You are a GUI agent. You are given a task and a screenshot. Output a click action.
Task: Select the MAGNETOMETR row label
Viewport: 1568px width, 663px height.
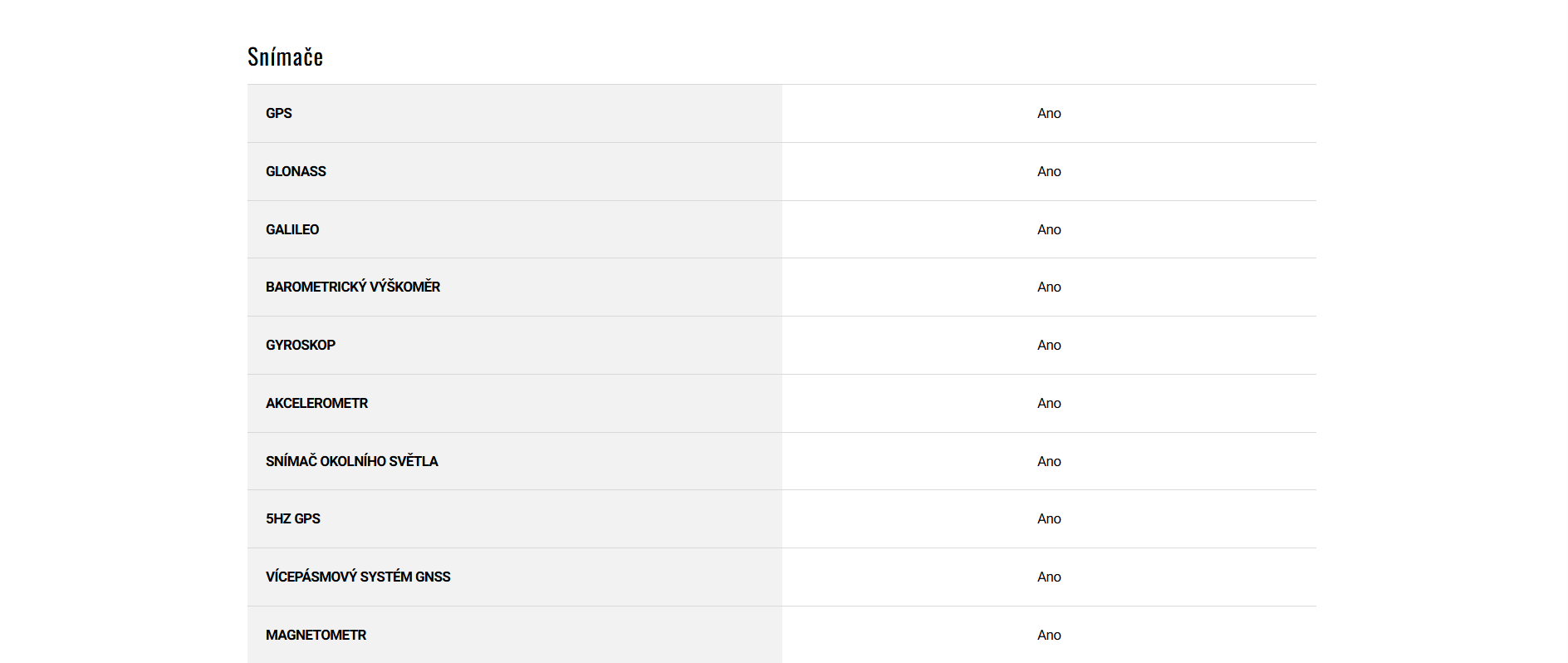316,635
